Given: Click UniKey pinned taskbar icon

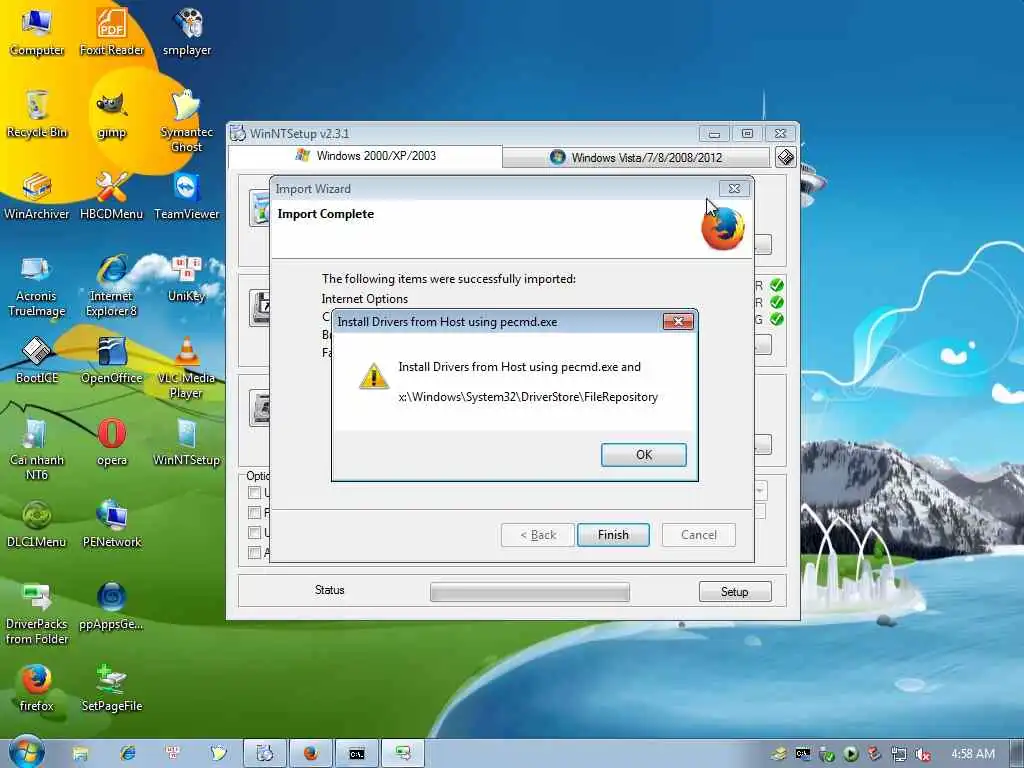Looking at the screenshot, I should coord(173,754).
